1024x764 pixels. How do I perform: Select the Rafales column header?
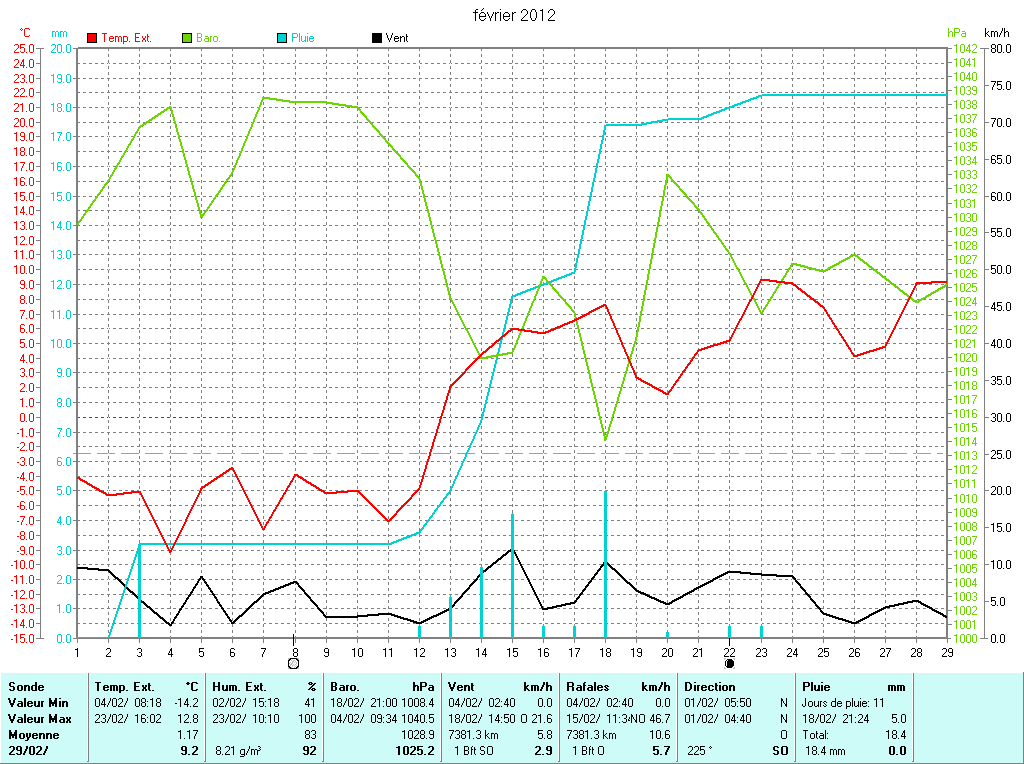click(589, 687)
